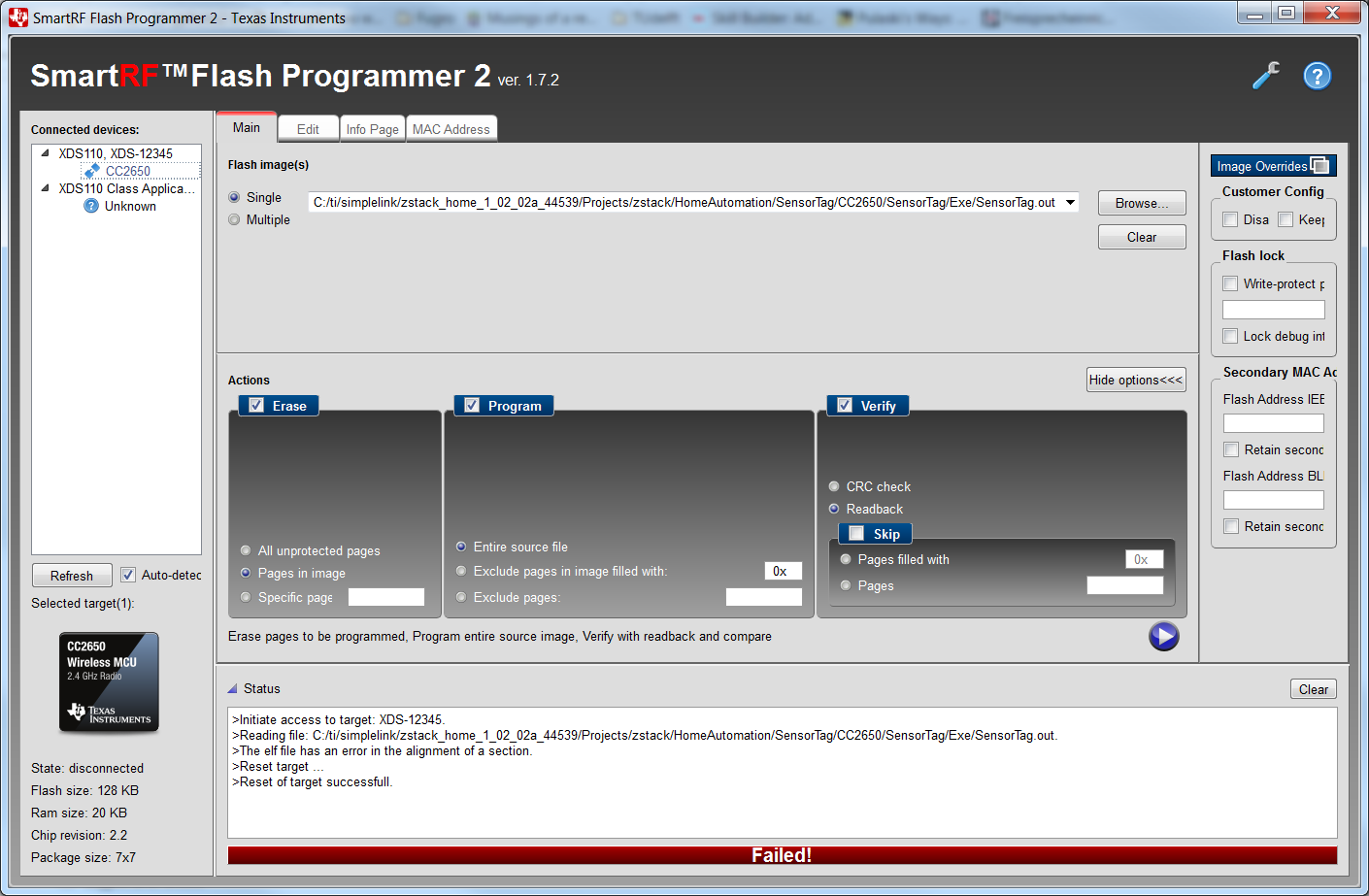Uncheck the Verify action checkbox
Image resolution: width=1369 pixels, height=896 pixels.
pyautogui.click(x=845, y=405)
